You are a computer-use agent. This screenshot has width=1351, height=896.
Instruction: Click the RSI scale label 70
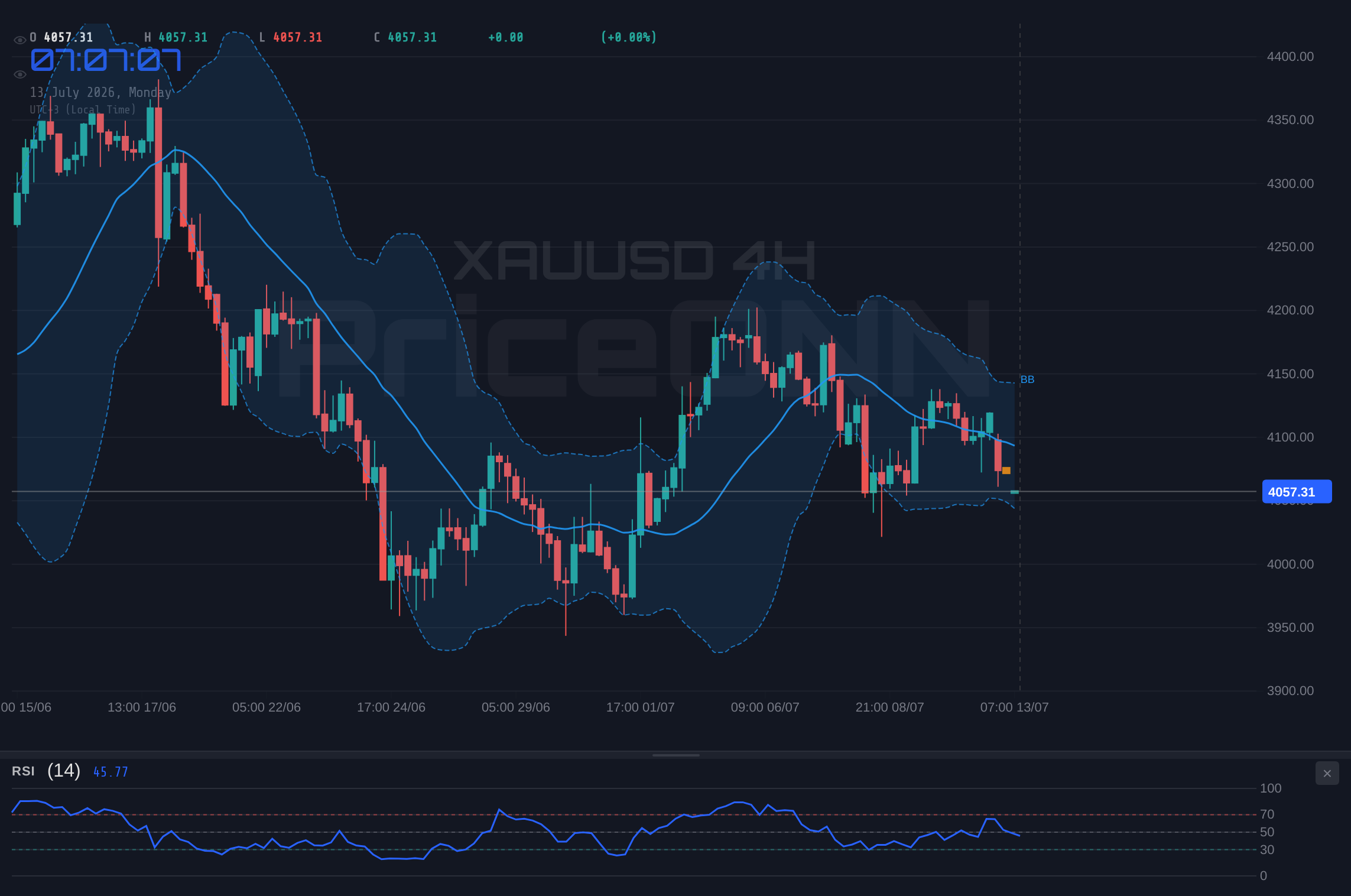(x=1267, y=814)
